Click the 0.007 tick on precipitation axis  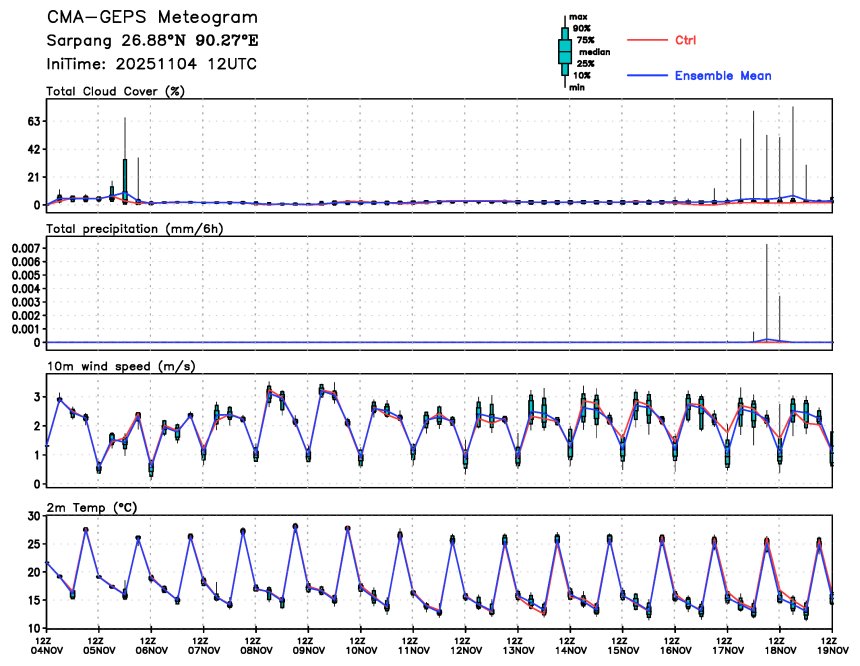[23, 247]
